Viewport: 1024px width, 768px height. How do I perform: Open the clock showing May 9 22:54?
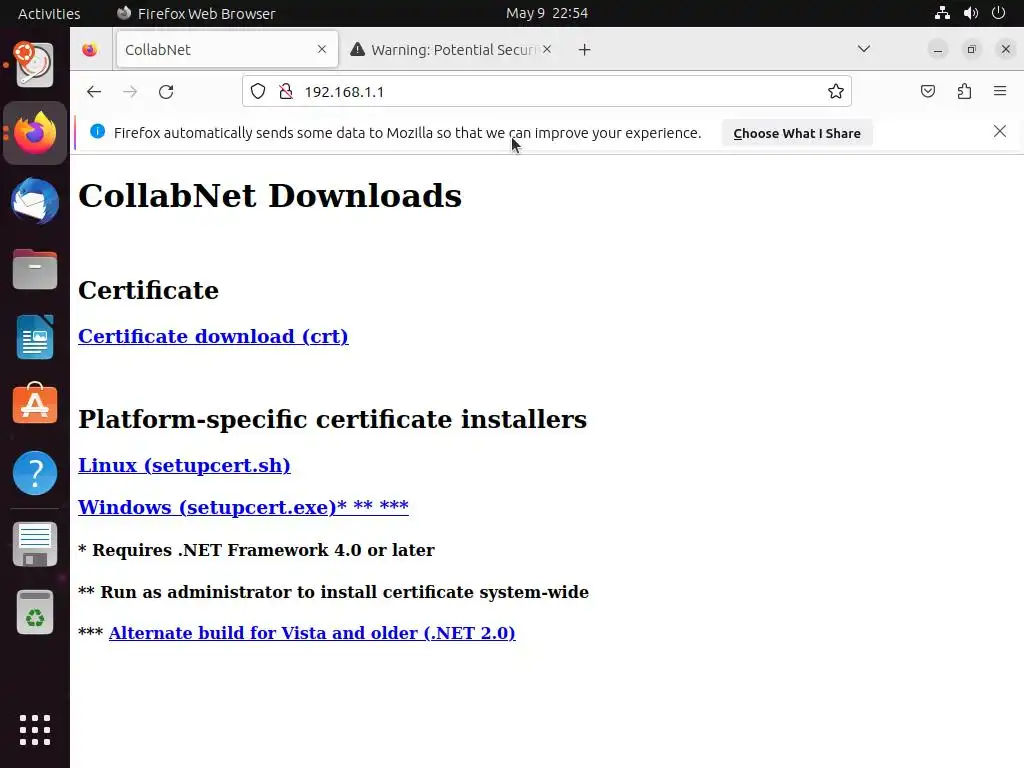547,13
